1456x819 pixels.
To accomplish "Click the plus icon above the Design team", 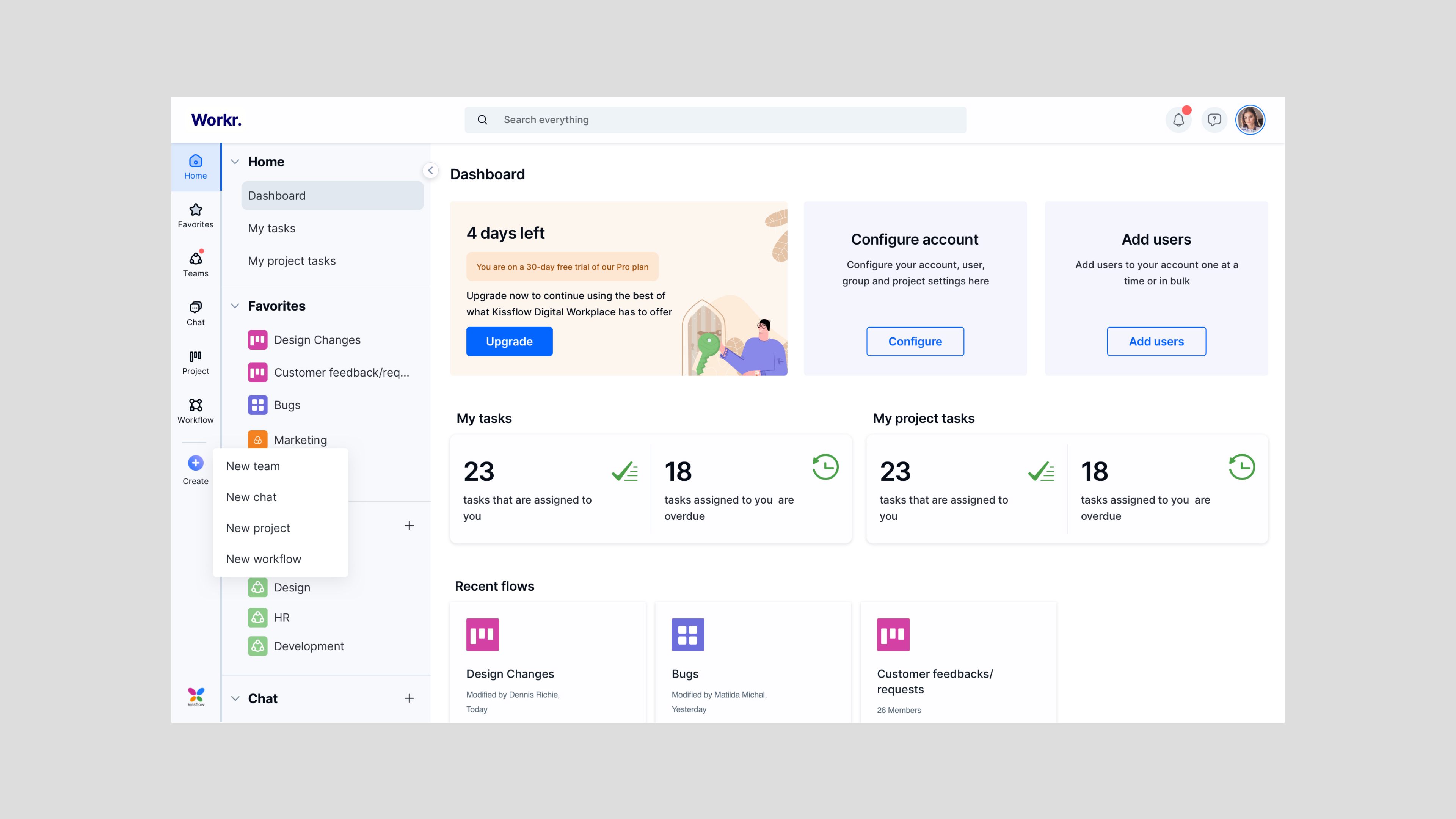I will 409,526.
